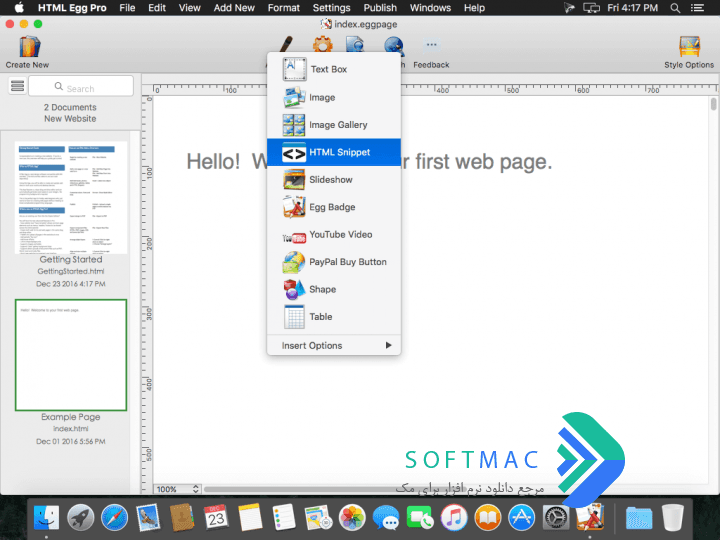Insert a Slideshow element

[x=334, y=180]
